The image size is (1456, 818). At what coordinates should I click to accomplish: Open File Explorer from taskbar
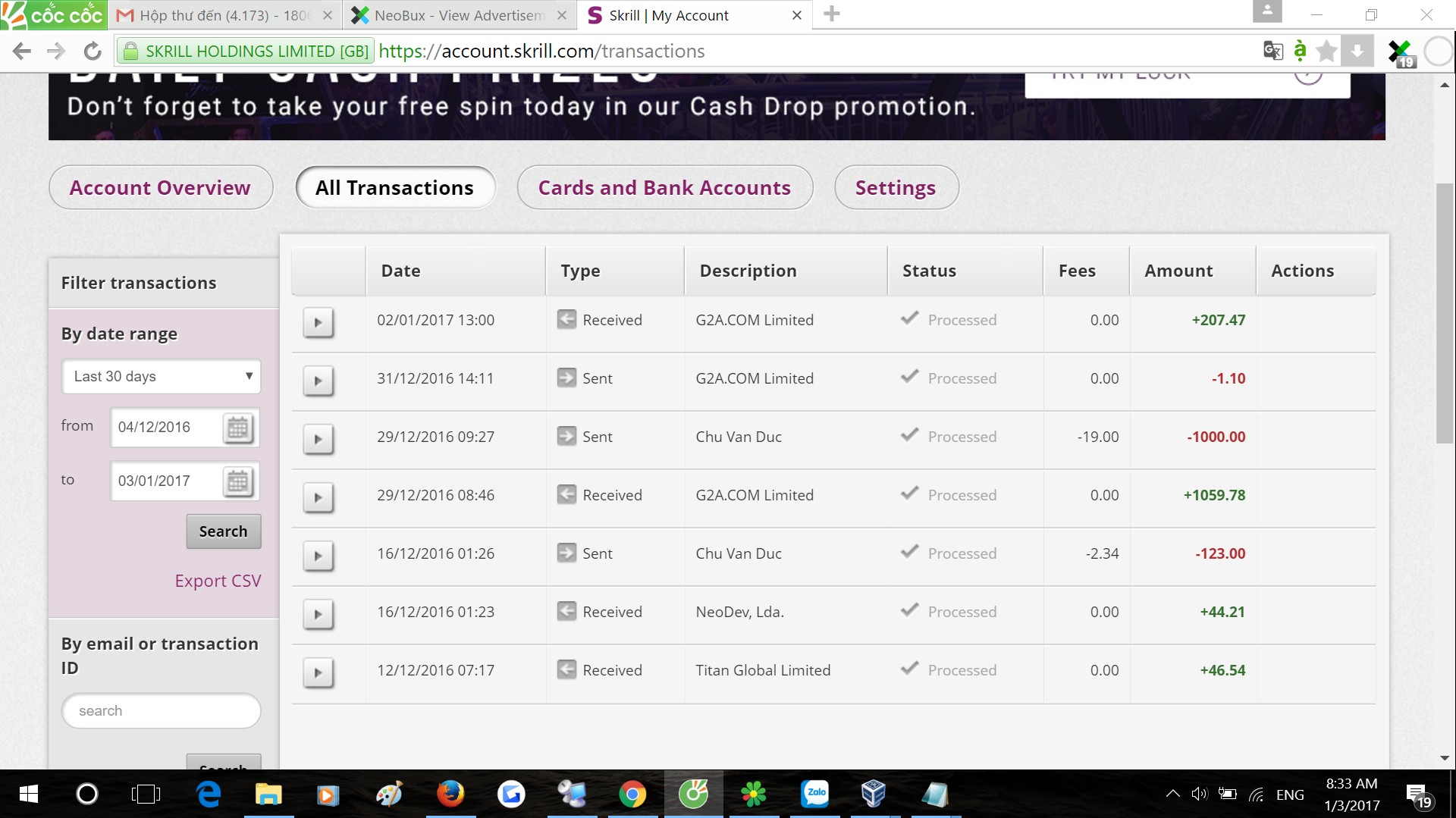point(268,794)
